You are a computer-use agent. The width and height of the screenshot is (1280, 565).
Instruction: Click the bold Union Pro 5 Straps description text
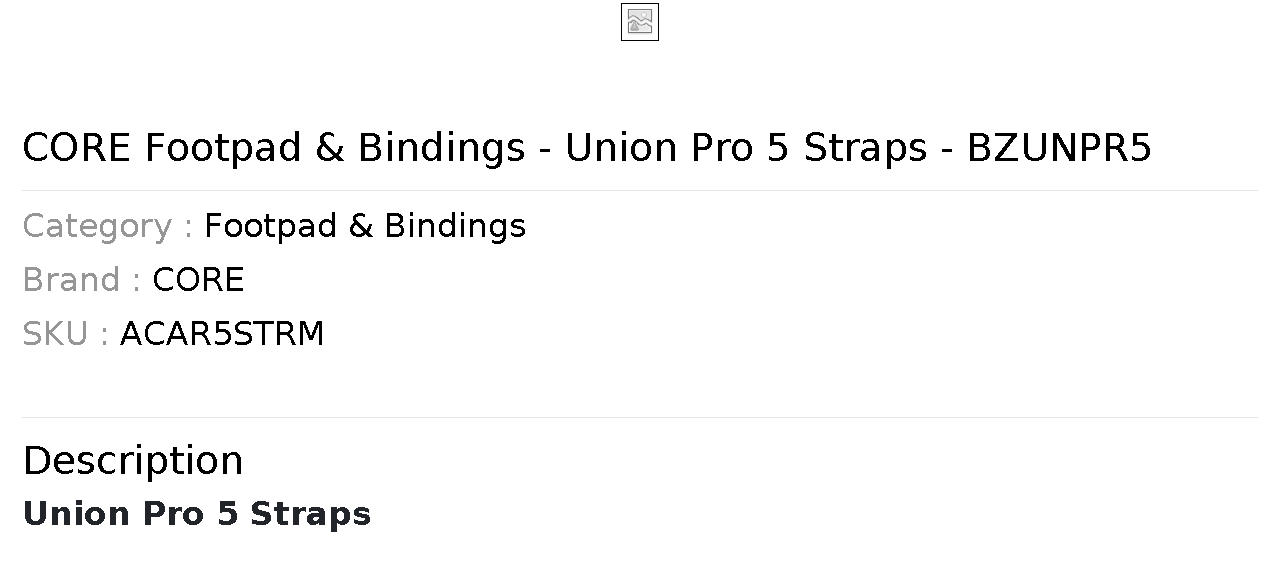[197, 514]
